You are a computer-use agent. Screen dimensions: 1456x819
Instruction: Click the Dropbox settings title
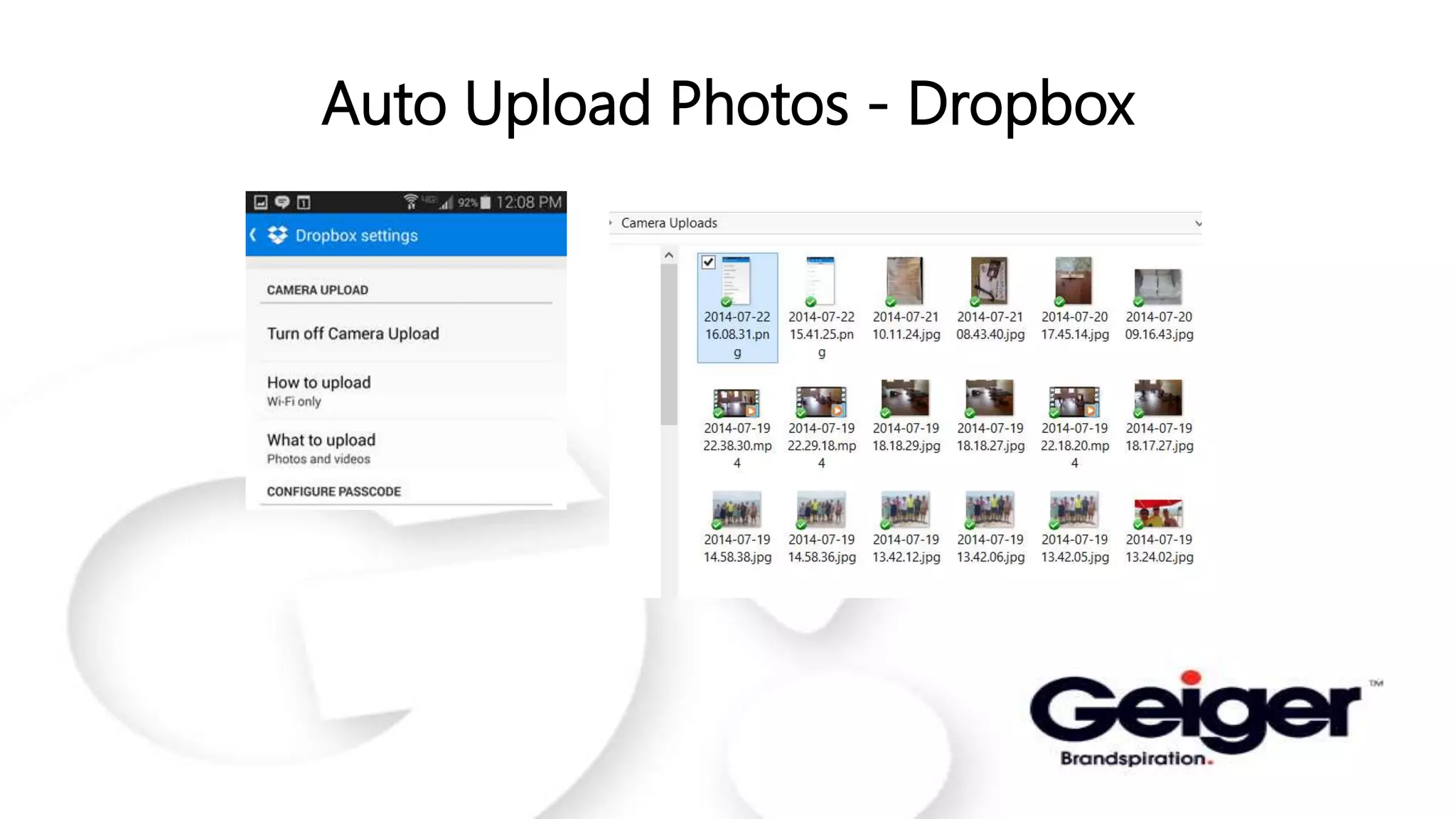[357, 235]
